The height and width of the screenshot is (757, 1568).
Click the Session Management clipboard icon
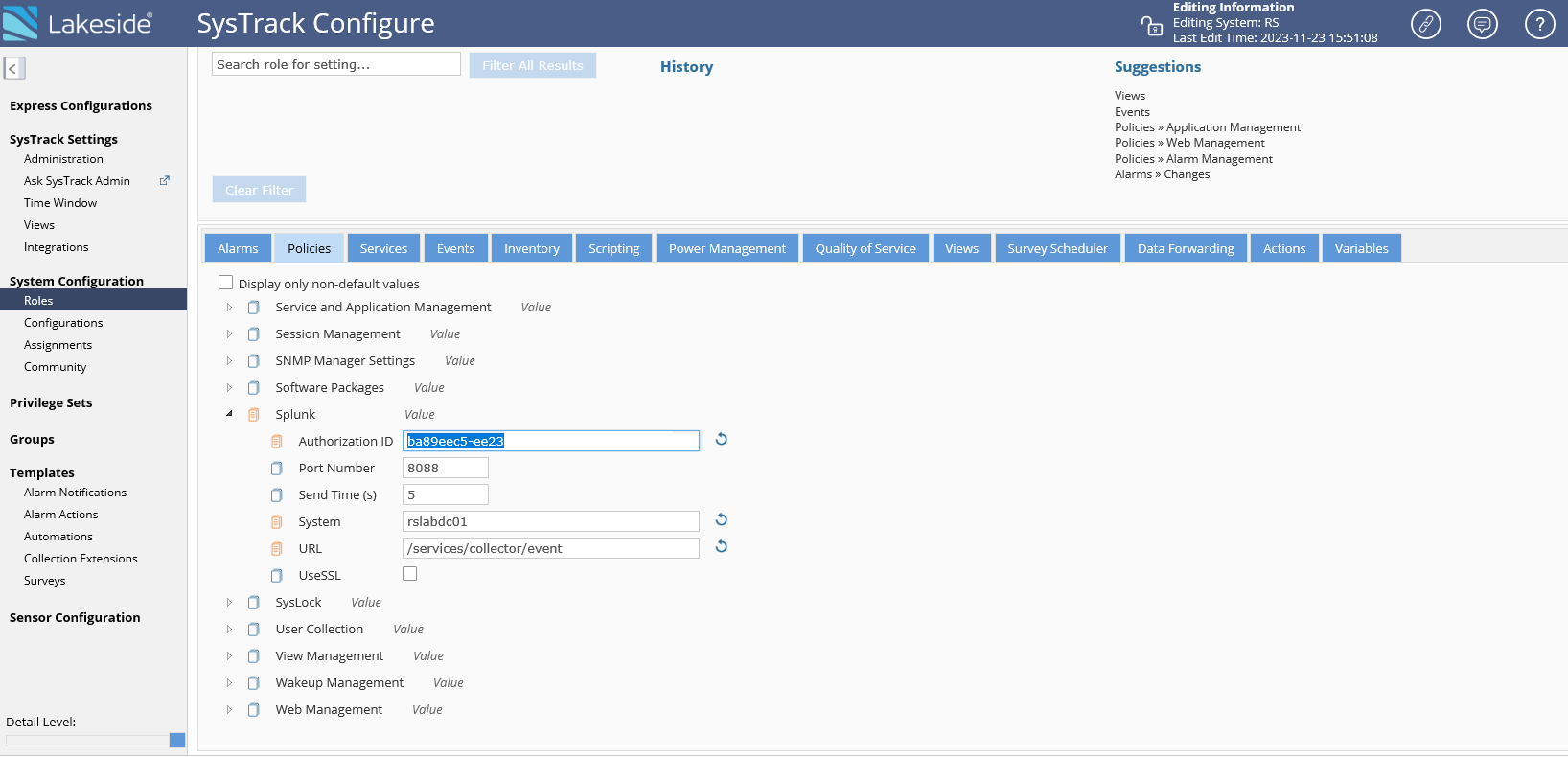254,334
